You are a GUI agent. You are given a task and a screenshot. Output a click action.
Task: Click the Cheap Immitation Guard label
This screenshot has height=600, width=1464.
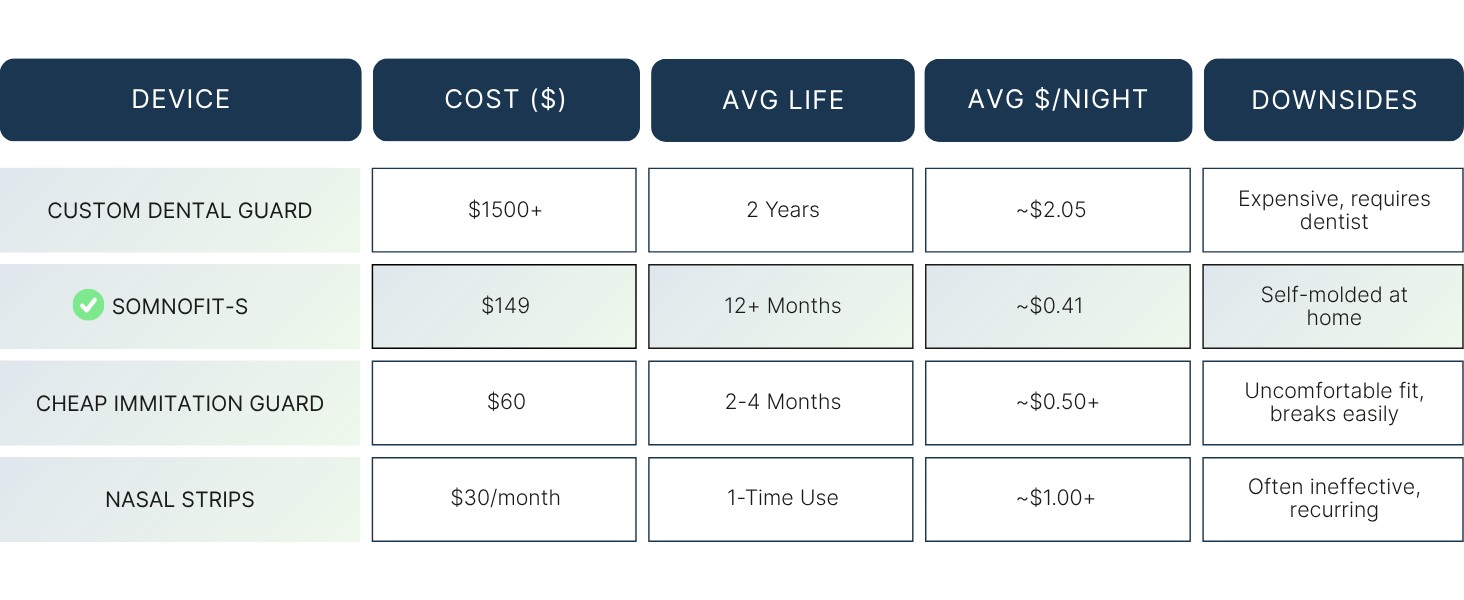180,403
